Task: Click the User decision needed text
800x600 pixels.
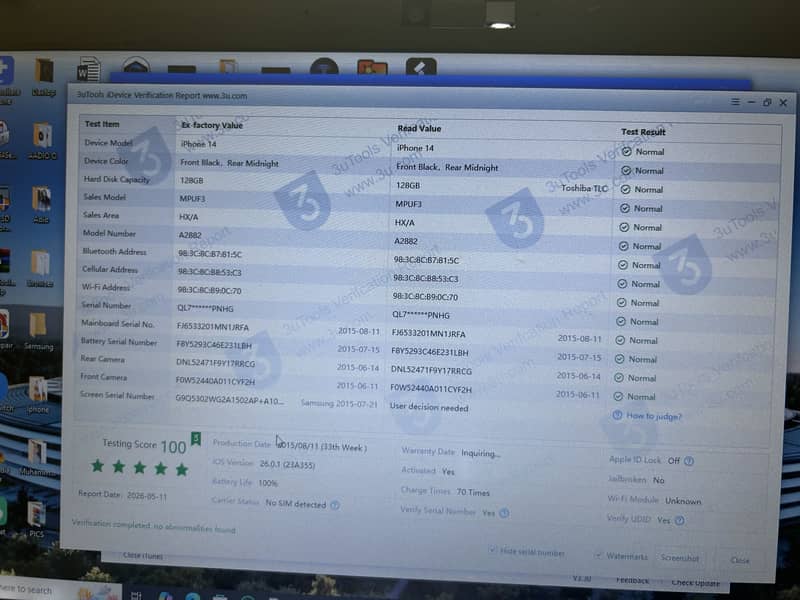Action: (x=429, y=408)
